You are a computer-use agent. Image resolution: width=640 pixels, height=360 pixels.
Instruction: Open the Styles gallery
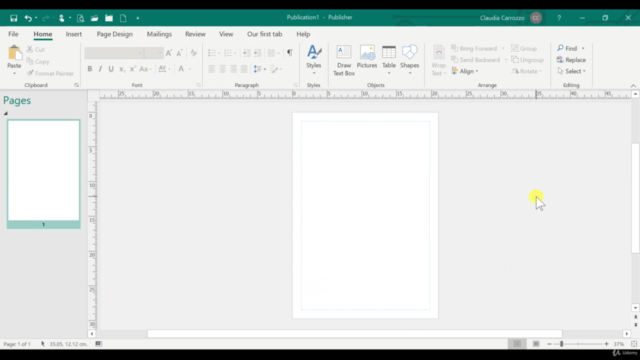(x=313, y=60)
